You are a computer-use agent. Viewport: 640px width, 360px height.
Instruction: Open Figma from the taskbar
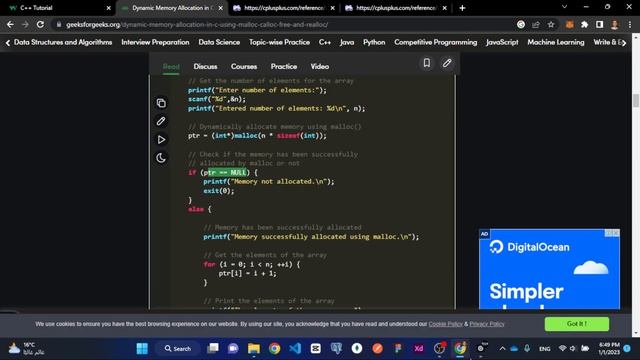tap(398, 349)
